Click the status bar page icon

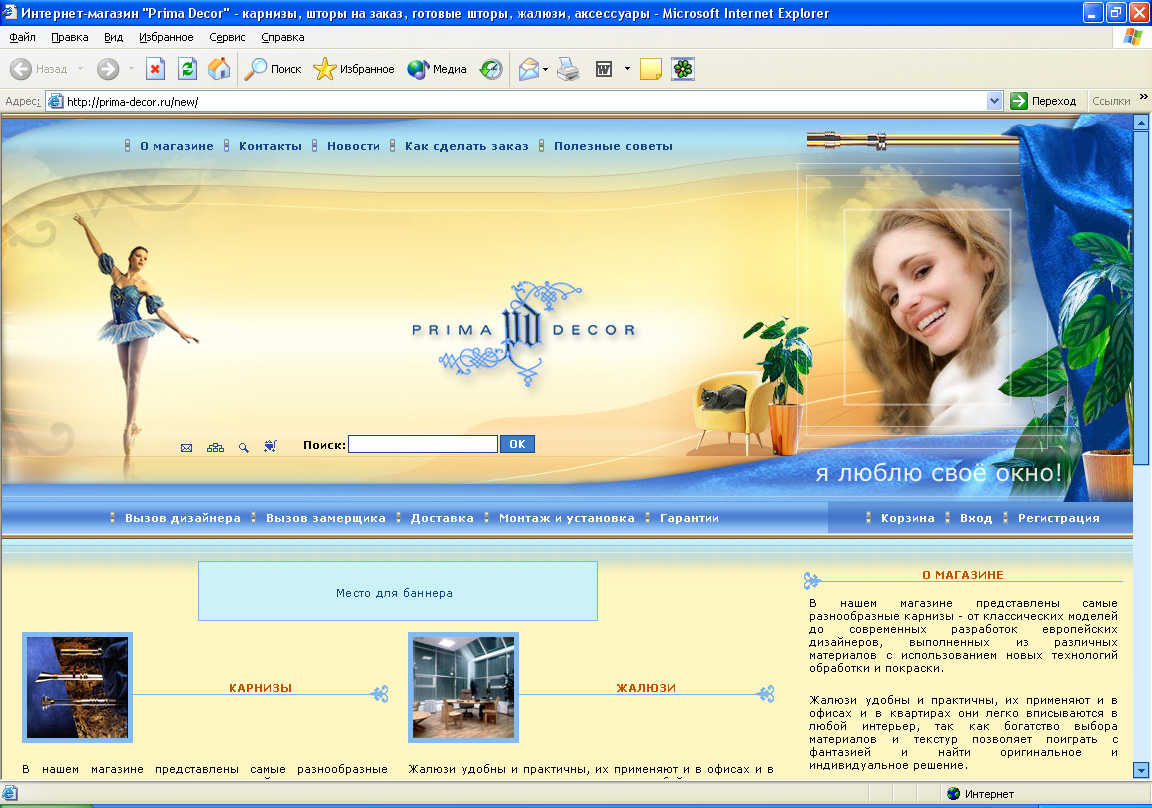coord(10,793)
